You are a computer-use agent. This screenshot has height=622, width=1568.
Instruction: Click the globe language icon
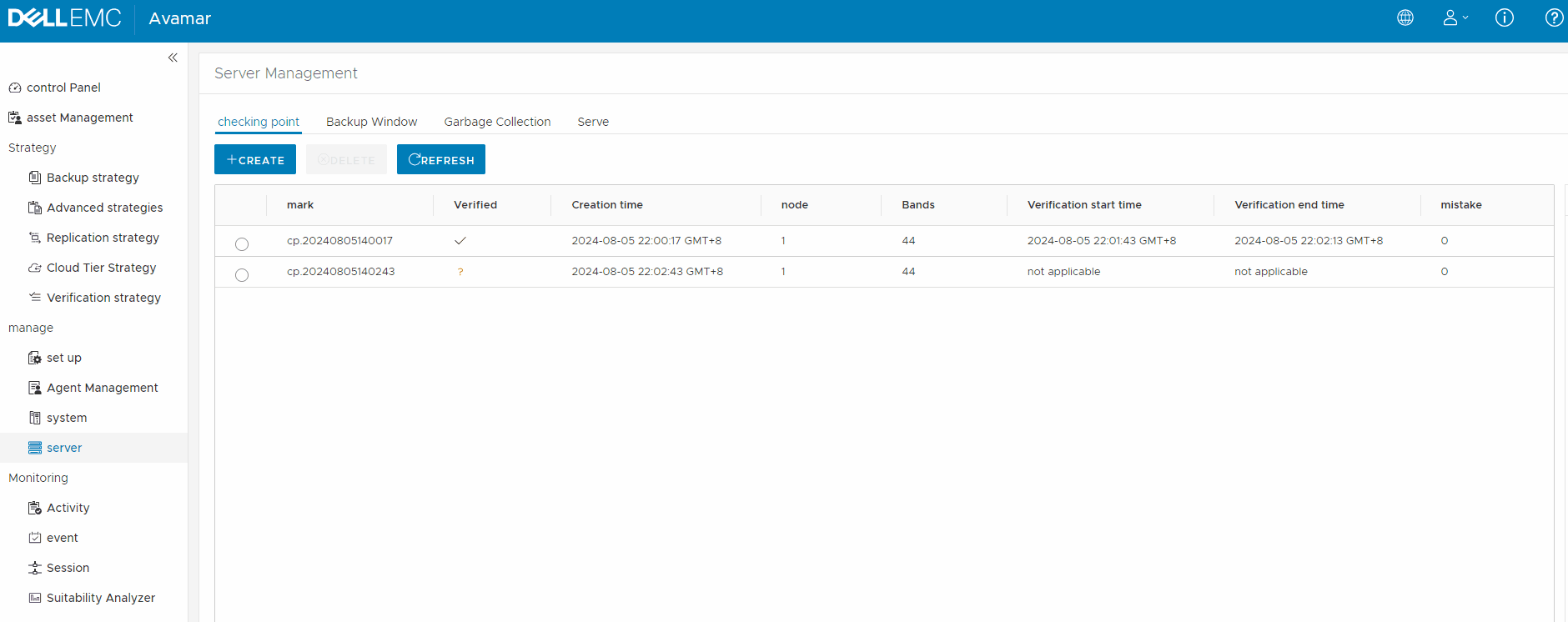[x=1405, y=18]
